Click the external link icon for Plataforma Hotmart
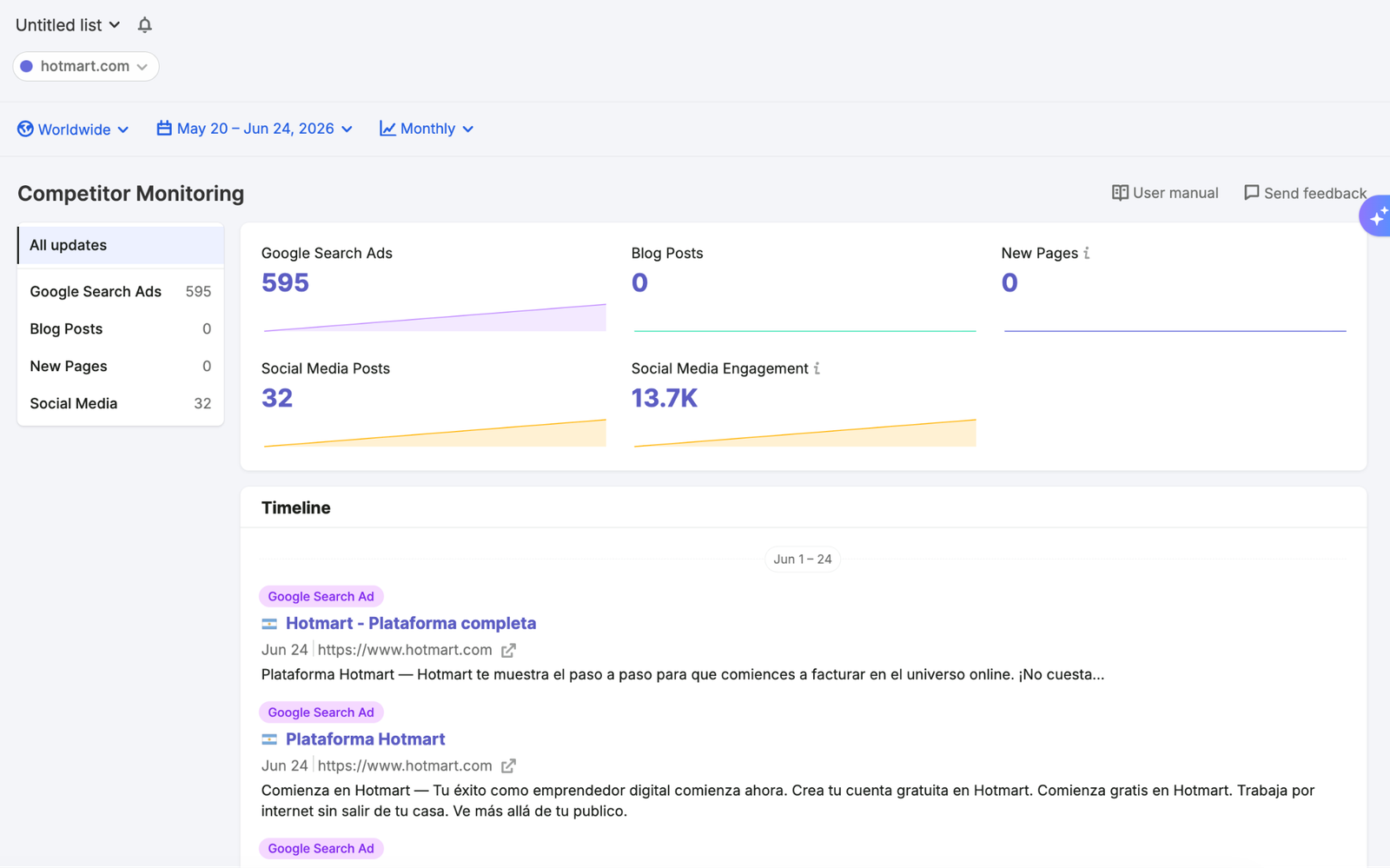This screenshot has height=868, width=1390. pos(508,765)
